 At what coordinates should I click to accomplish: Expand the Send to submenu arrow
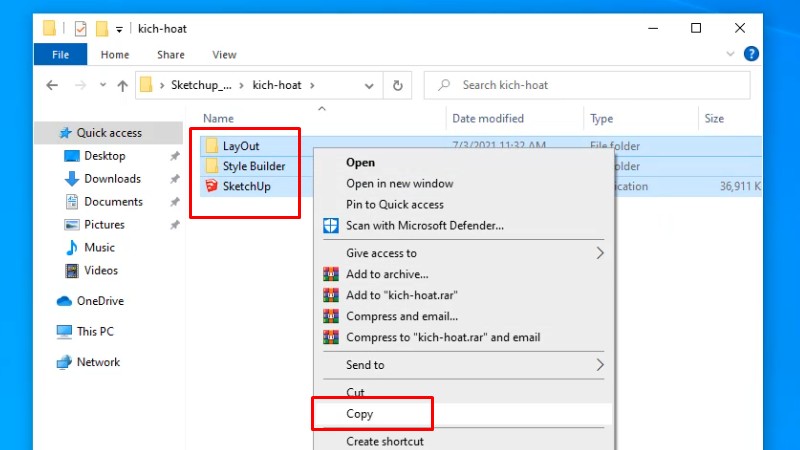[600, 365]
